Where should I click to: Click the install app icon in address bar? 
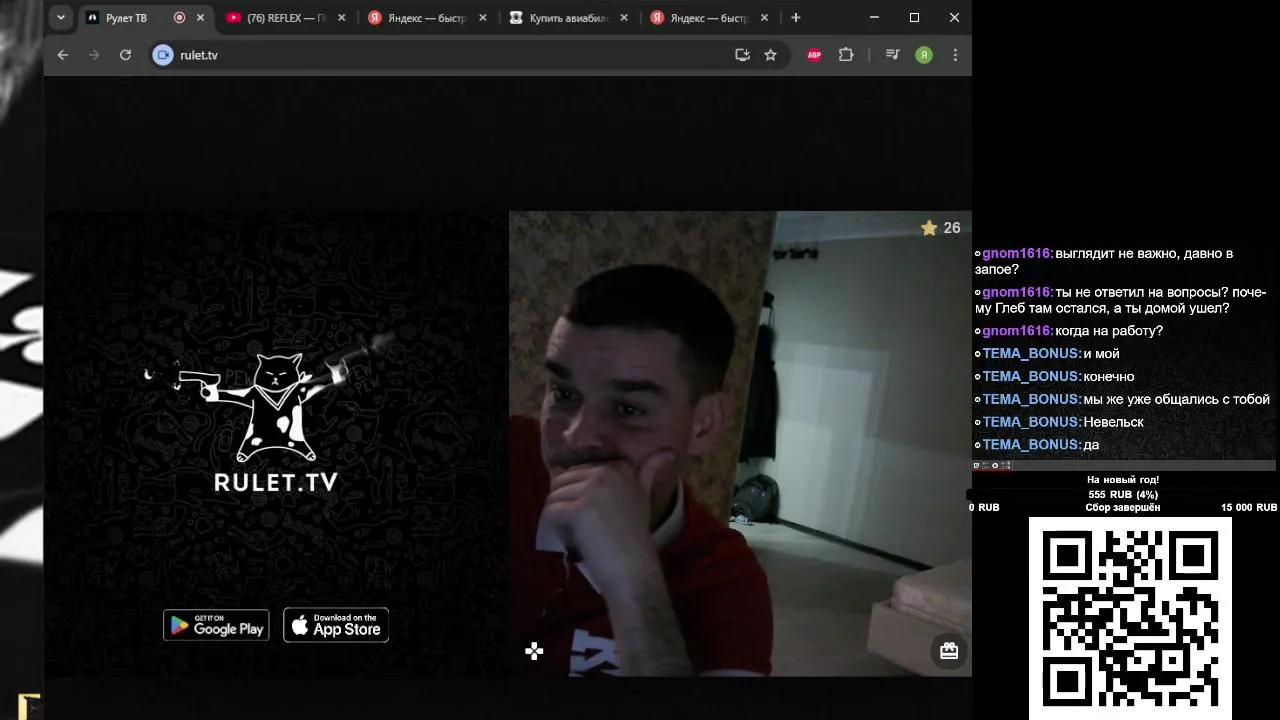pos(742,55)
